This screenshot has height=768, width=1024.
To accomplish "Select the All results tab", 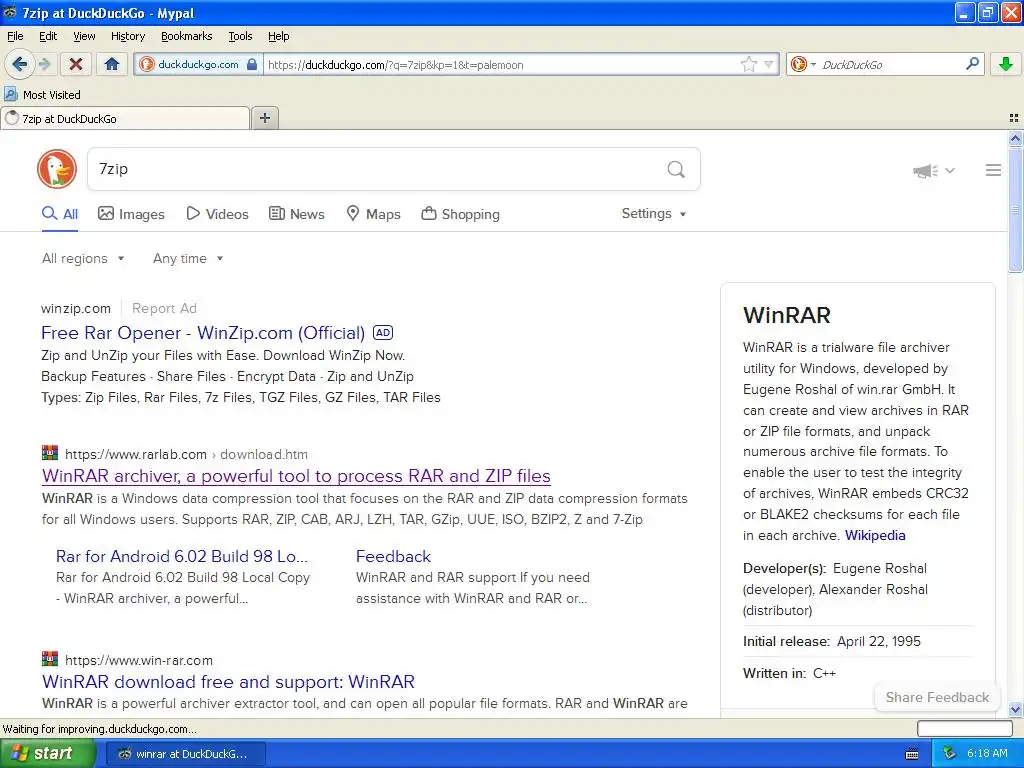I will coord(59,214).
